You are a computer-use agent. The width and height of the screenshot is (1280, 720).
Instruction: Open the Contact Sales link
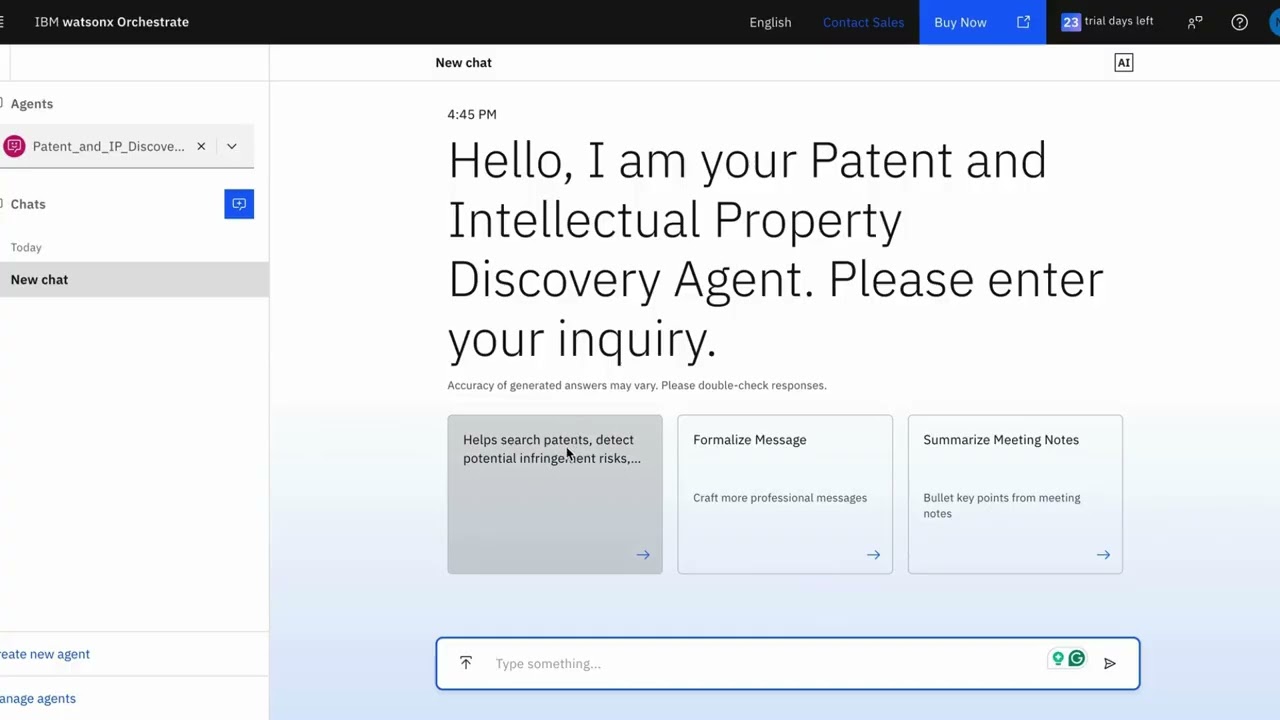tap(863, 22)
